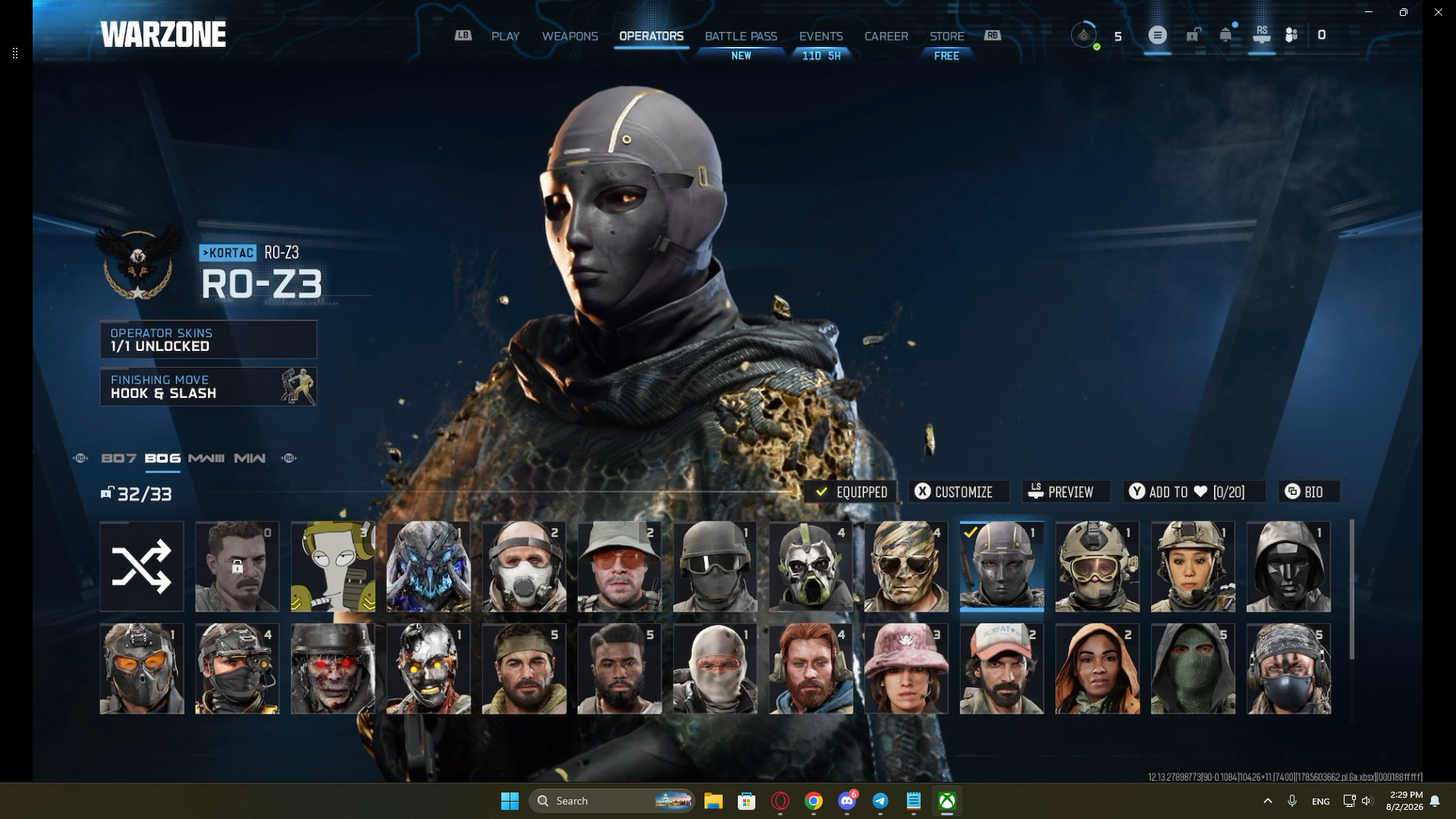Open Notepad from the taskbar
This screenshot has height=819, width=1456.
(x=914, y=801)
